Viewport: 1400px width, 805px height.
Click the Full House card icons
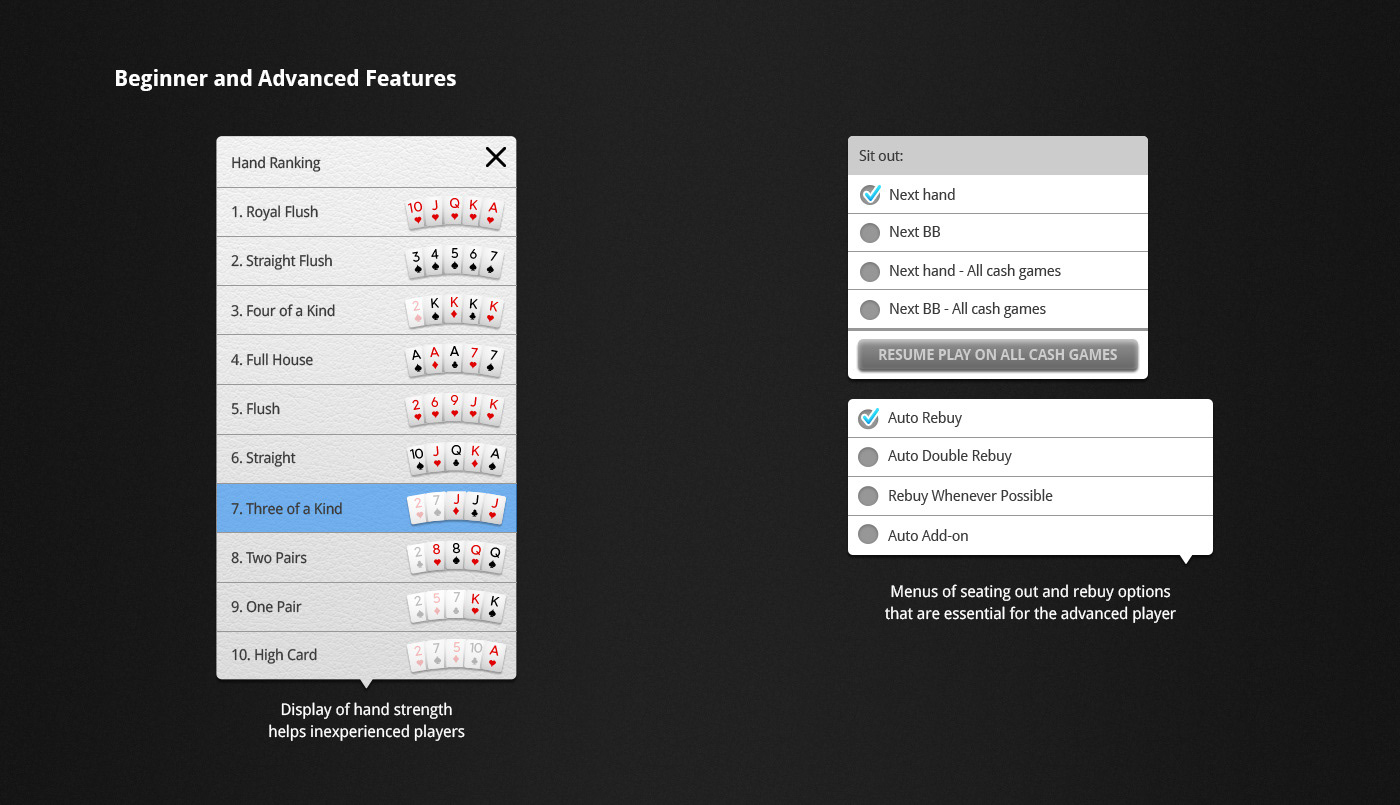point(454,360)
